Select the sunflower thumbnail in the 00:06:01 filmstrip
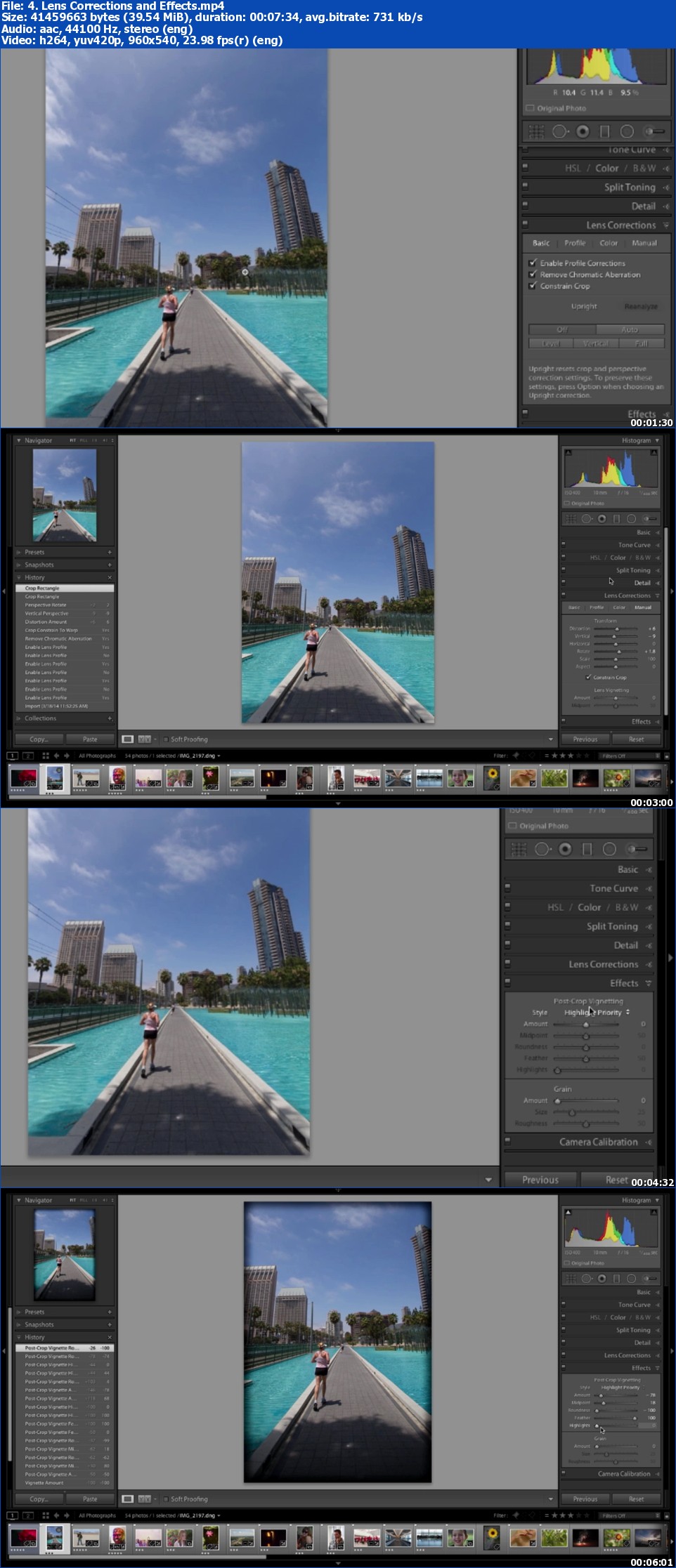 tap(493, 1539)
